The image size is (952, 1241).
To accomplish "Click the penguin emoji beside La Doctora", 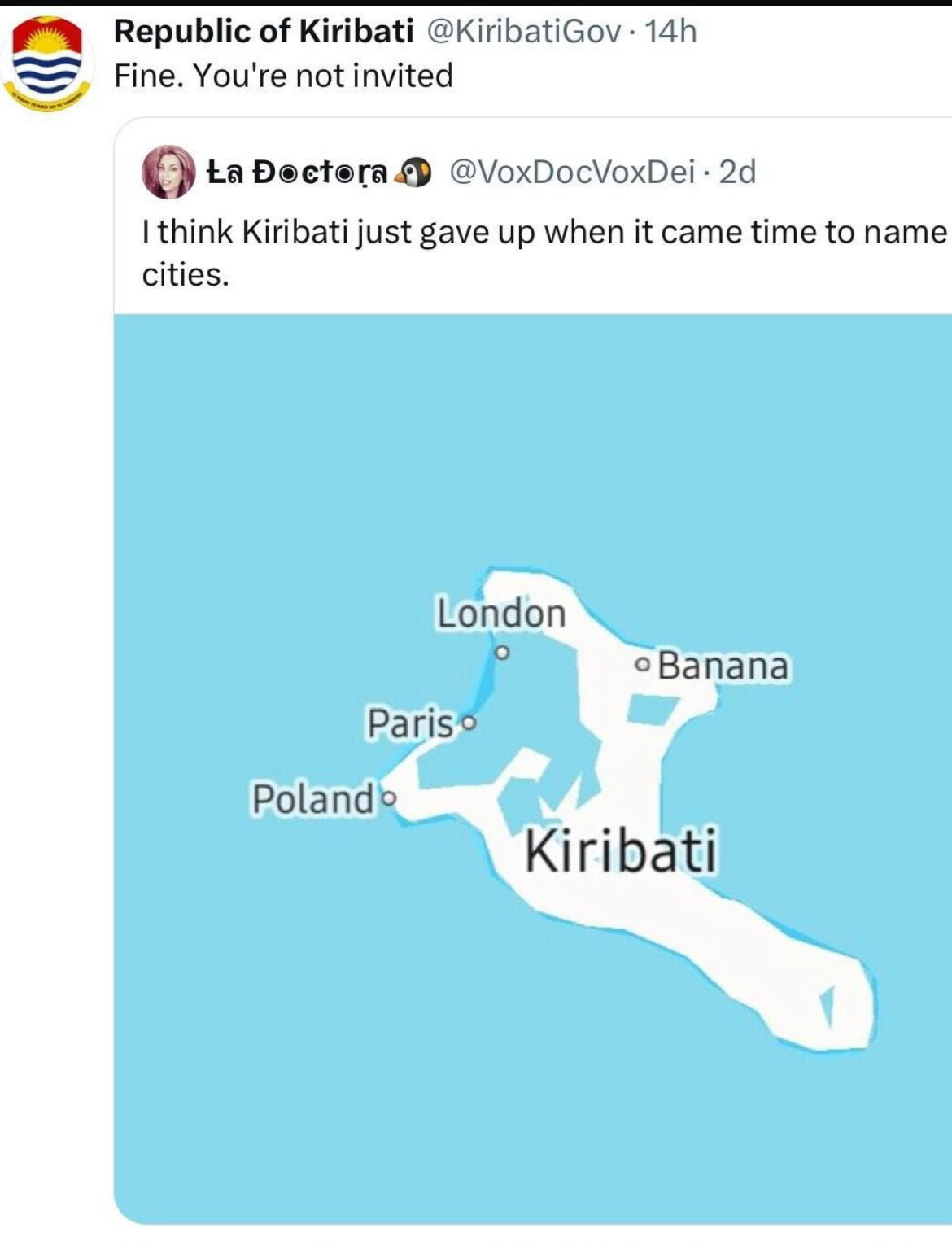I will 417,172.
